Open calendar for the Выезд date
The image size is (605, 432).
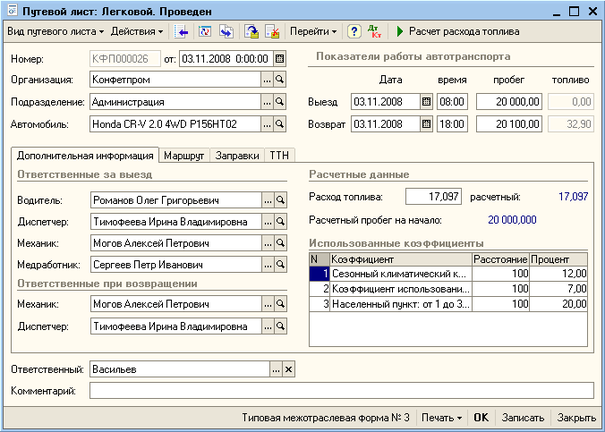pos(427,102)
